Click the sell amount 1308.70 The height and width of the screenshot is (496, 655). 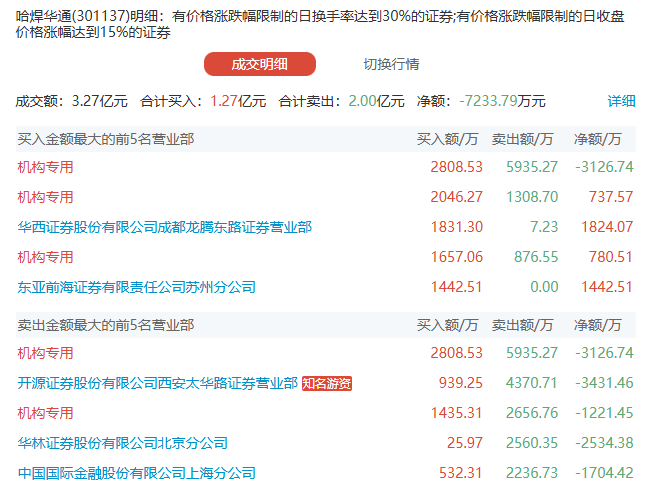point(532,197)
